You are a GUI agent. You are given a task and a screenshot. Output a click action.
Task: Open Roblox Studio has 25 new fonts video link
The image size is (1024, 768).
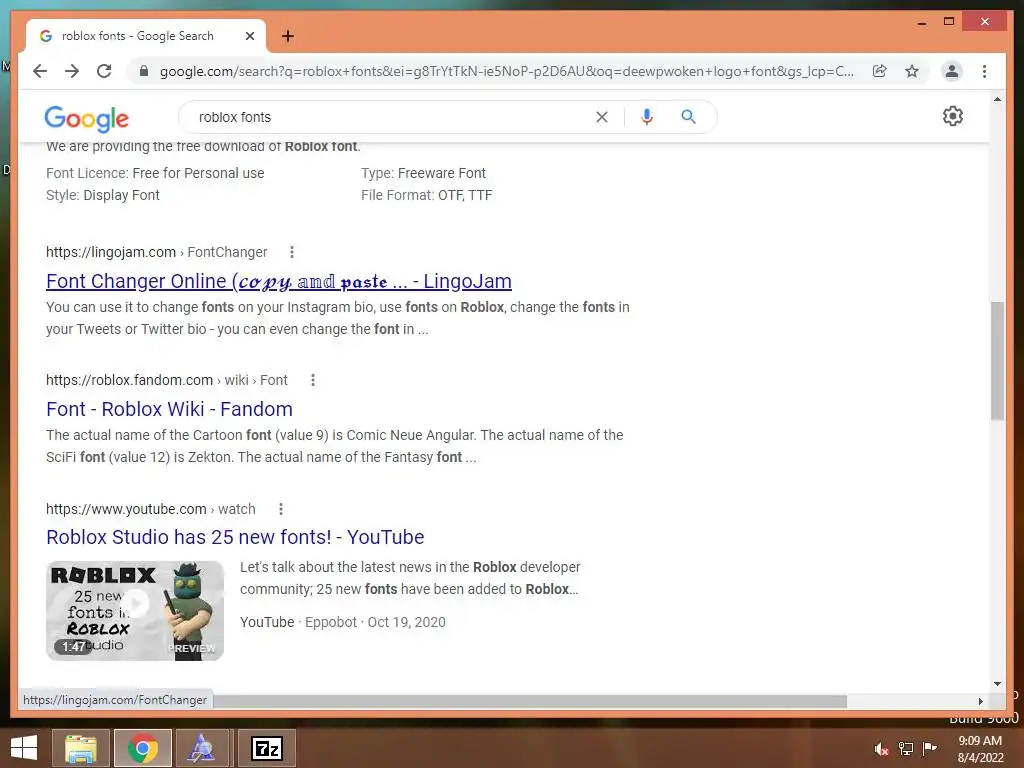tap(235, 537)
